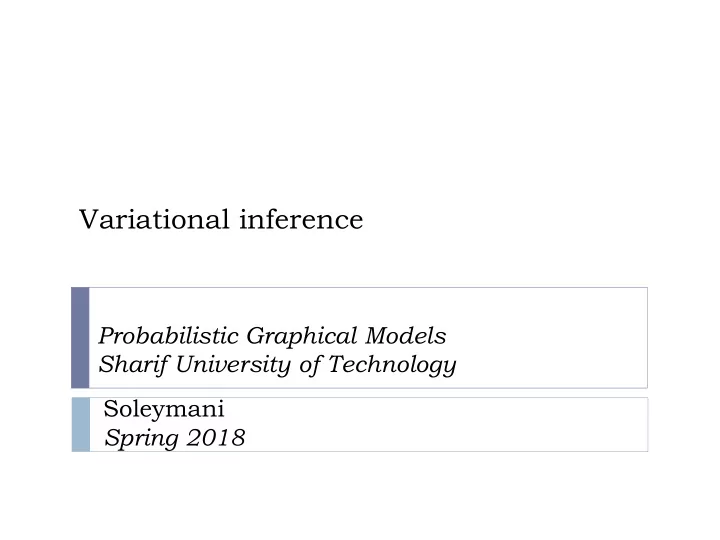Select empty area inside the subtitle box right side

coord(551,338)
